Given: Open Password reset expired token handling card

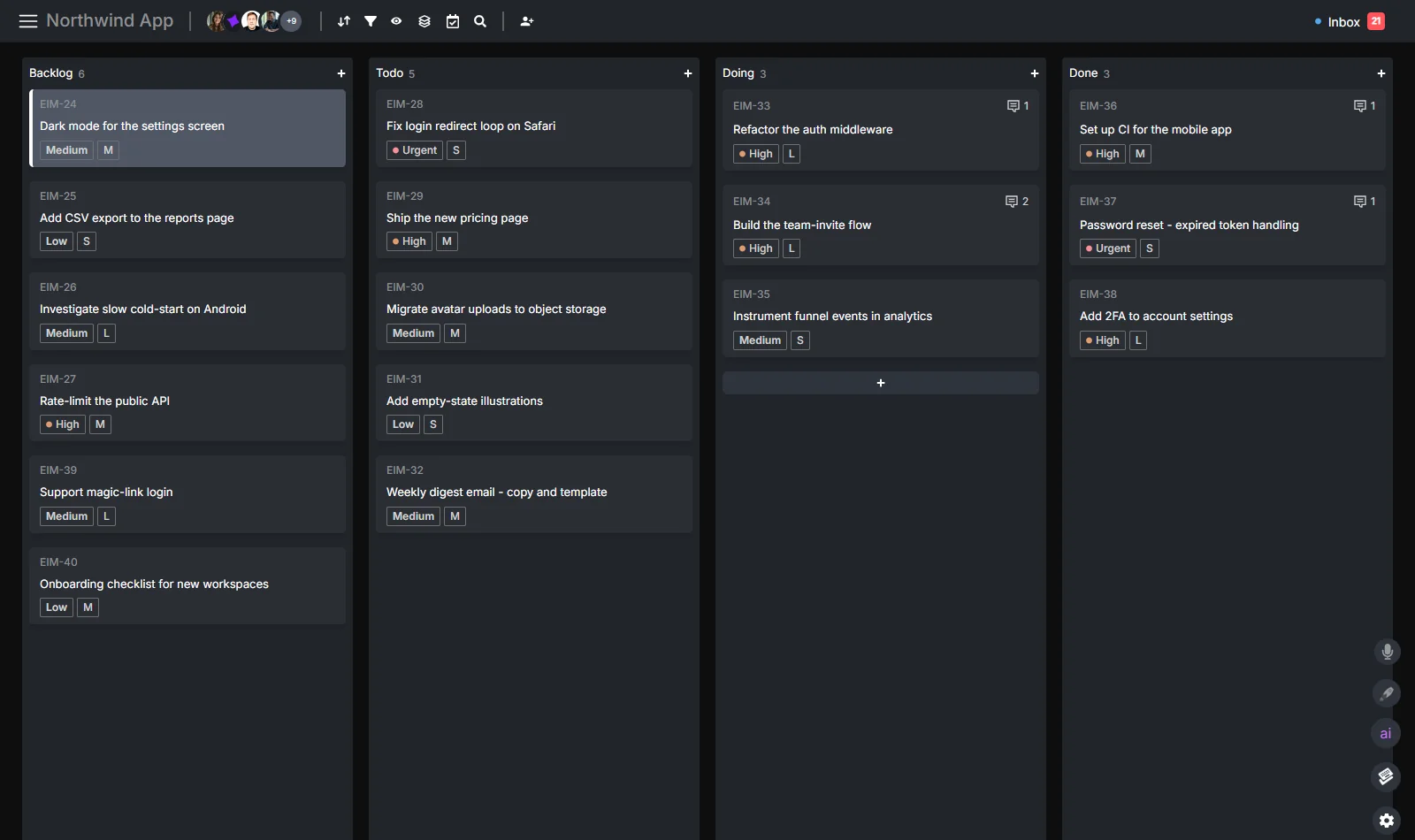Looking at the screenshot, I should (x=1228, y=225).
